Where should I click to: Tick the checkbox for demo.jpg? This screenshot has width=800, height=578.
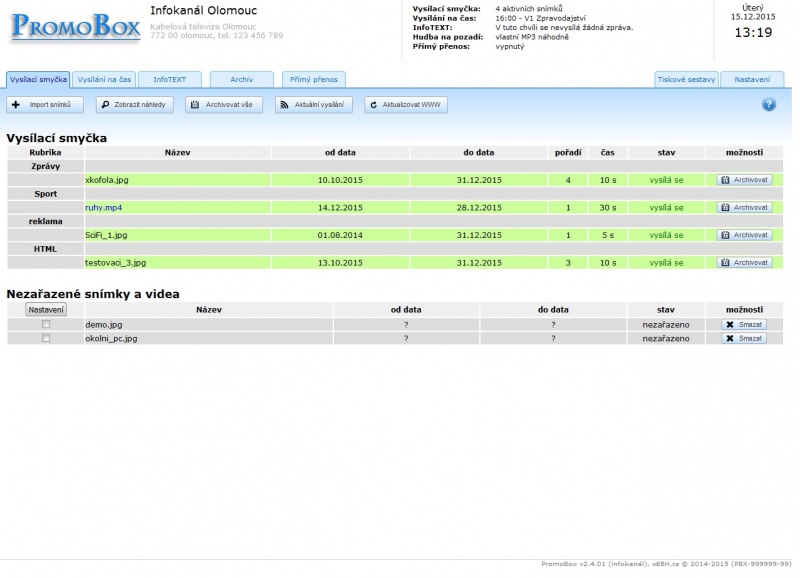[x=46, y=324]
